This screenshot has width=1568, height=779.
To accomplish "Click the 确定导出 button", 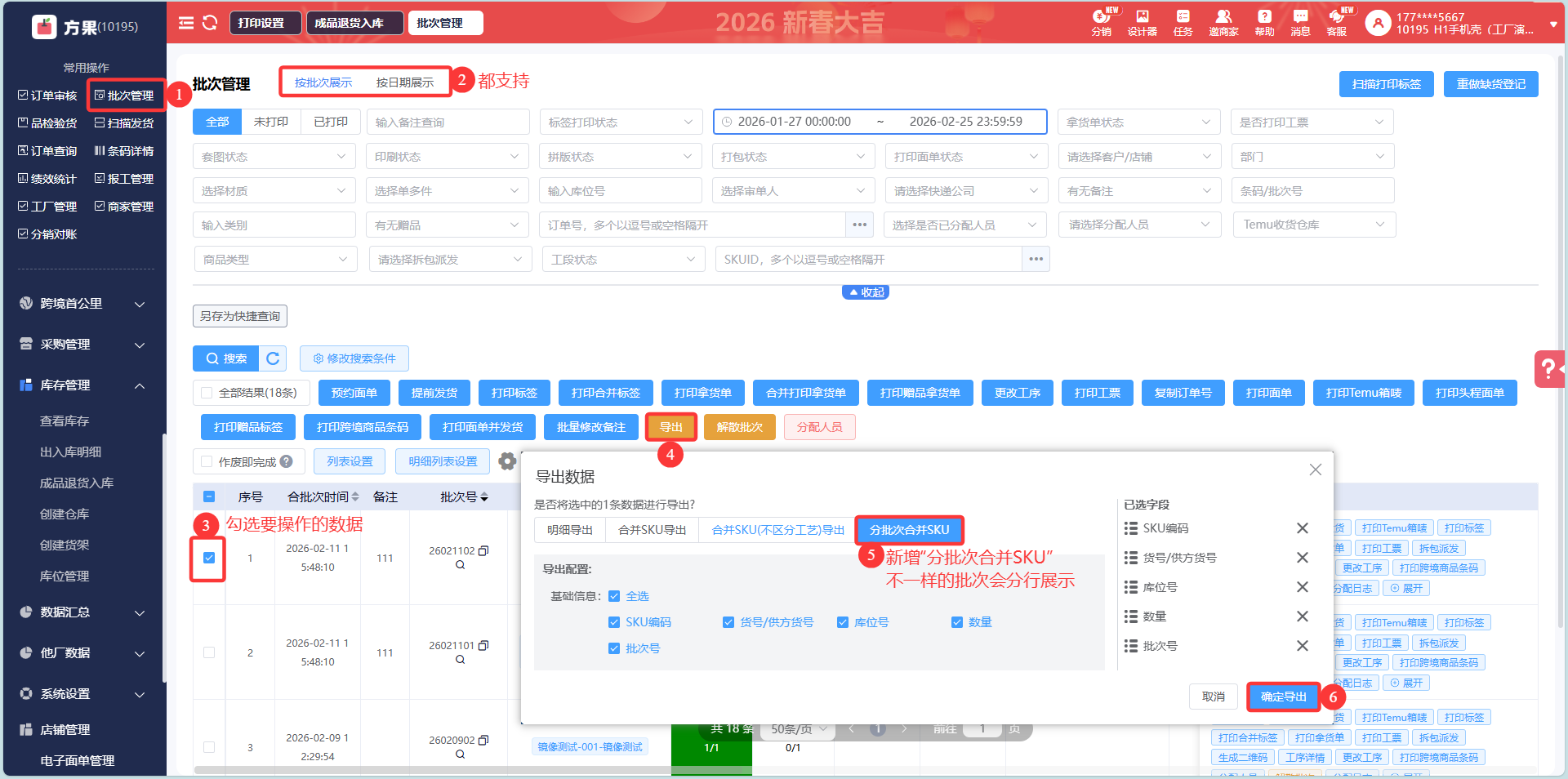I will [x=1283, y=697].
